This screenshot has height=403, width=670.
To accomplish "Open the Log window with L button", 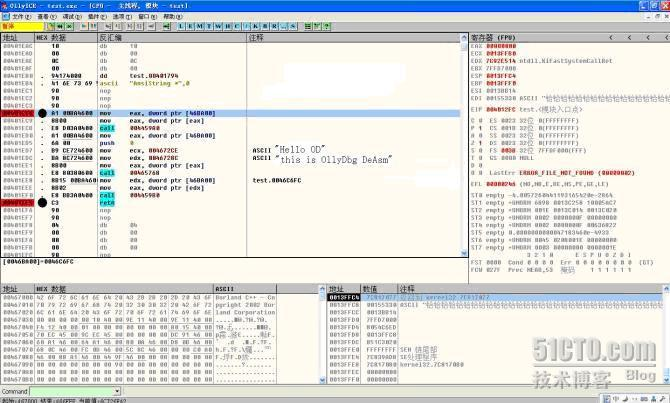I will click(x=181, y=26).
